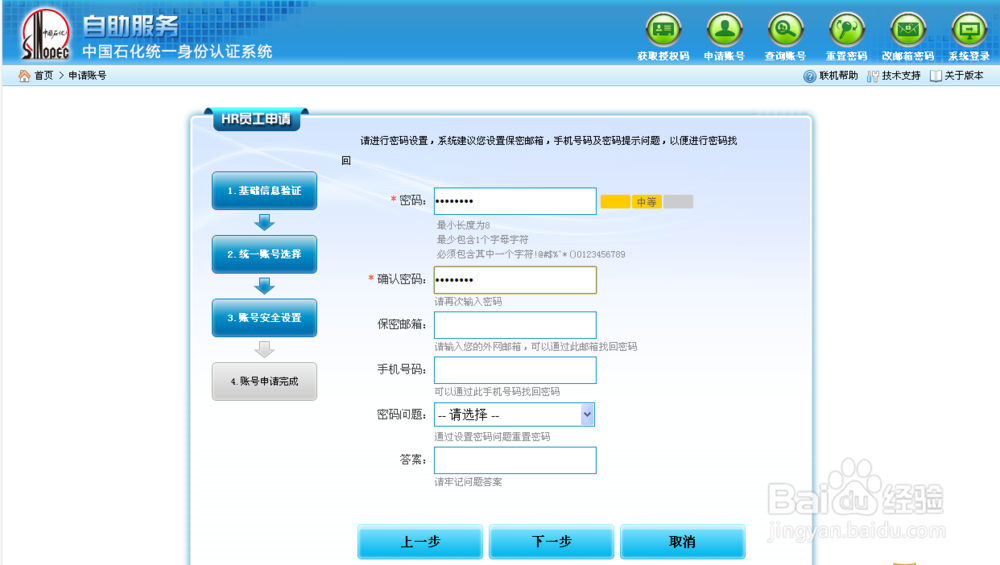Screen dimensions: 1000x565
Task: Click the gray strength bar segment
Action: click(x=678, y=202)
